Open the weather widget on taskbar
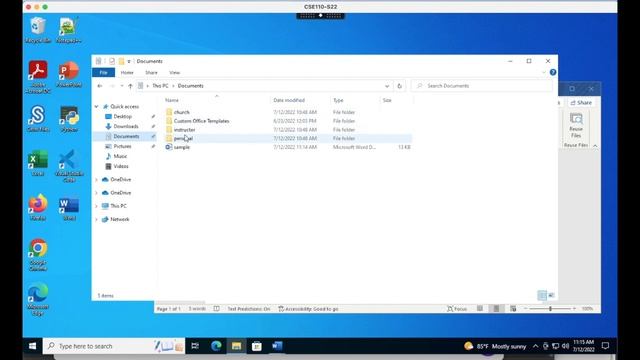Viewport: 640px width, 360px height. coord(495,346)
